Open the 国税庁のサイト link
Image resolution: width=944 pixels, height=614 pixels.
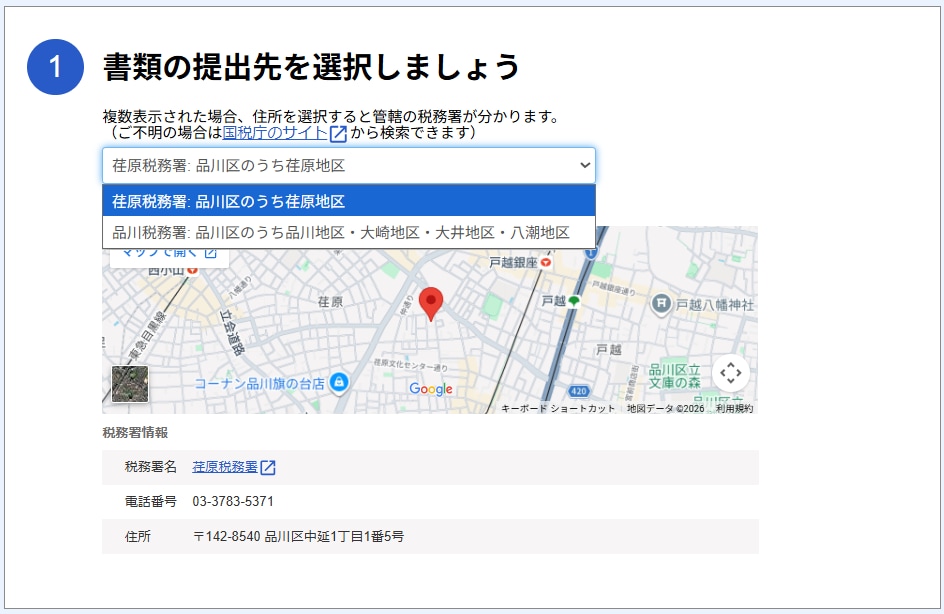(x=275, y=132)
